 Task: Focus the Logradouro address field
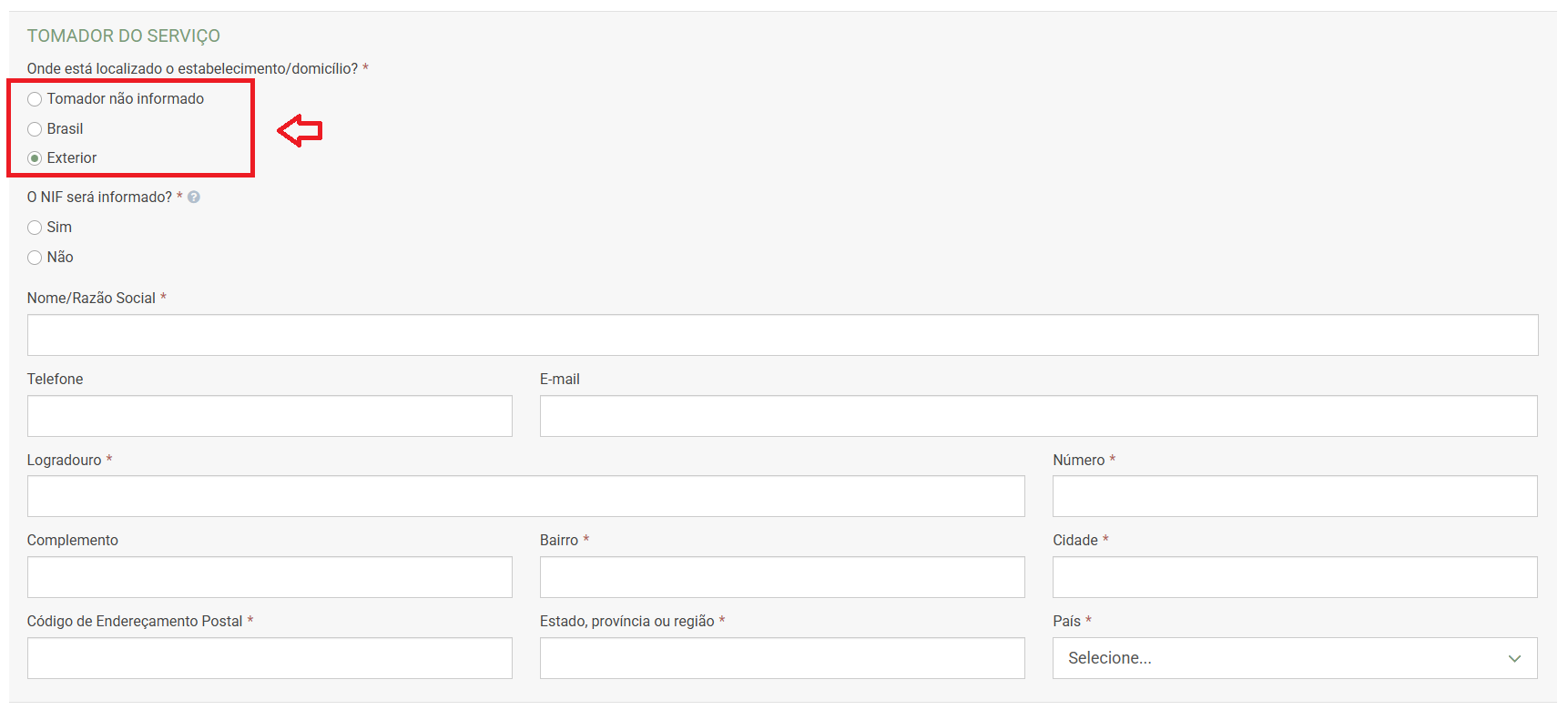click(525, 496)
